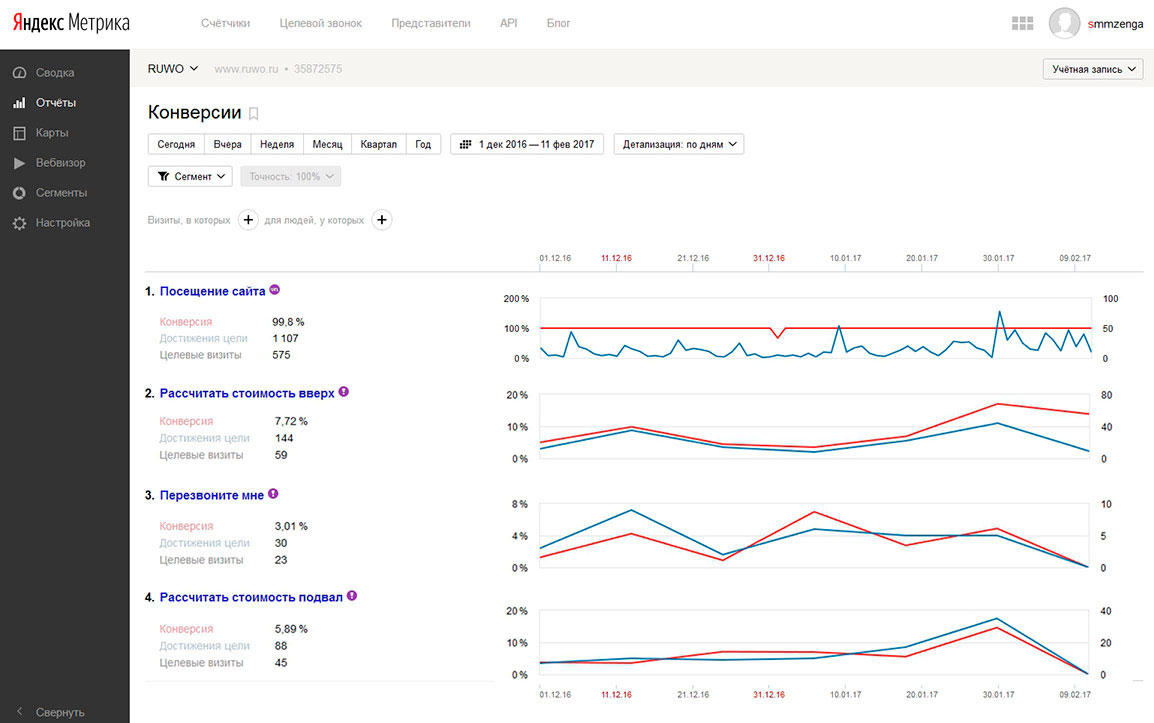Click the Вебвизор play icon

tap(19, 163)
